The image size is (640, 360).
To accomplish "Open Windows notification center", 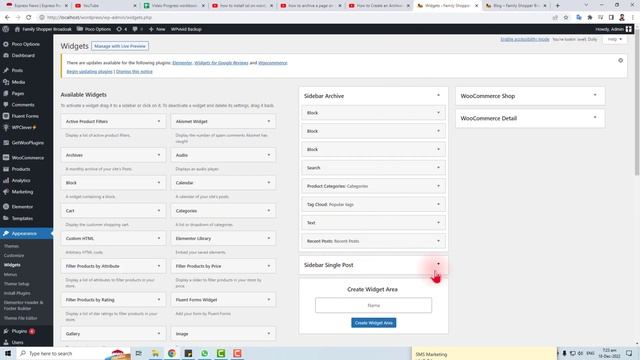I will (x=629, y=353).
